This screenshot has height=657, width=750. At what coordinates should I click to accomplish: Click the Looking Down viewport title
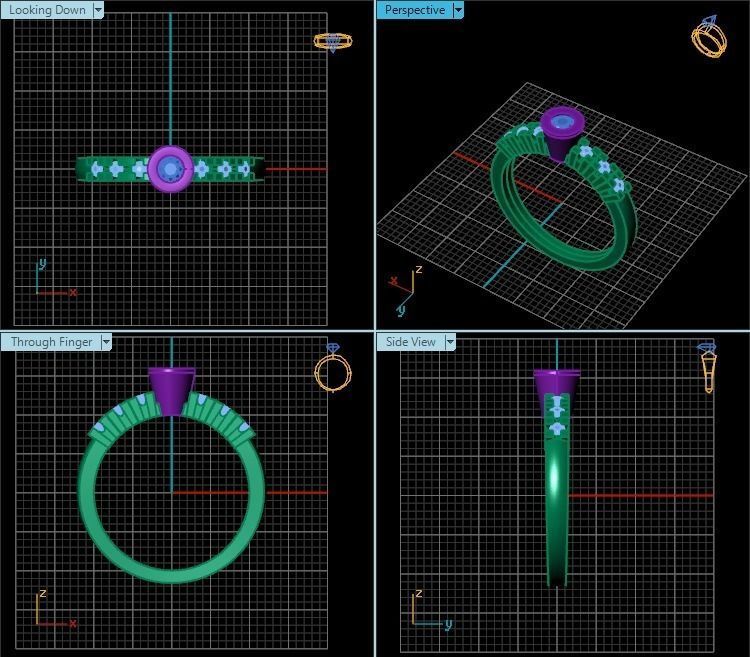[47, 10]
